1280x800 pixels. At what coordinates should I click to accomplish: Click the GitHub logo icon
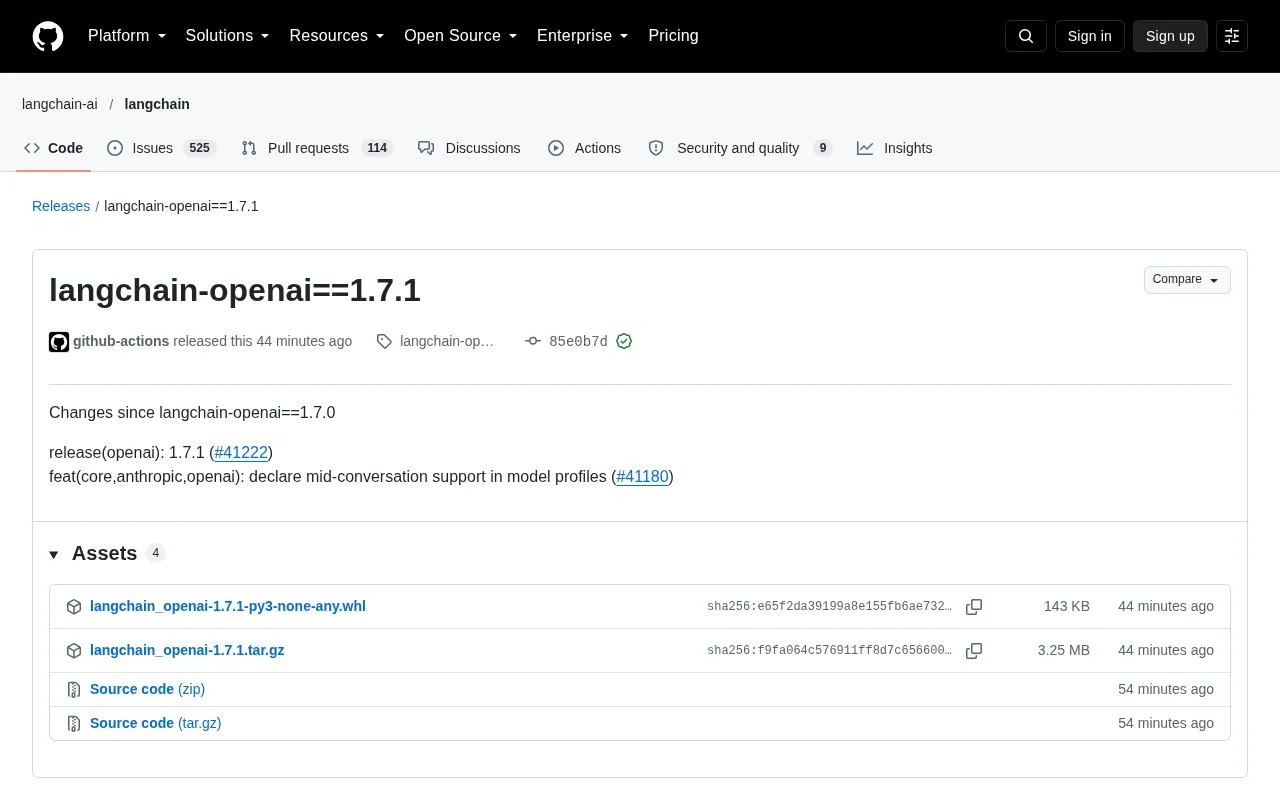[48, 36]
